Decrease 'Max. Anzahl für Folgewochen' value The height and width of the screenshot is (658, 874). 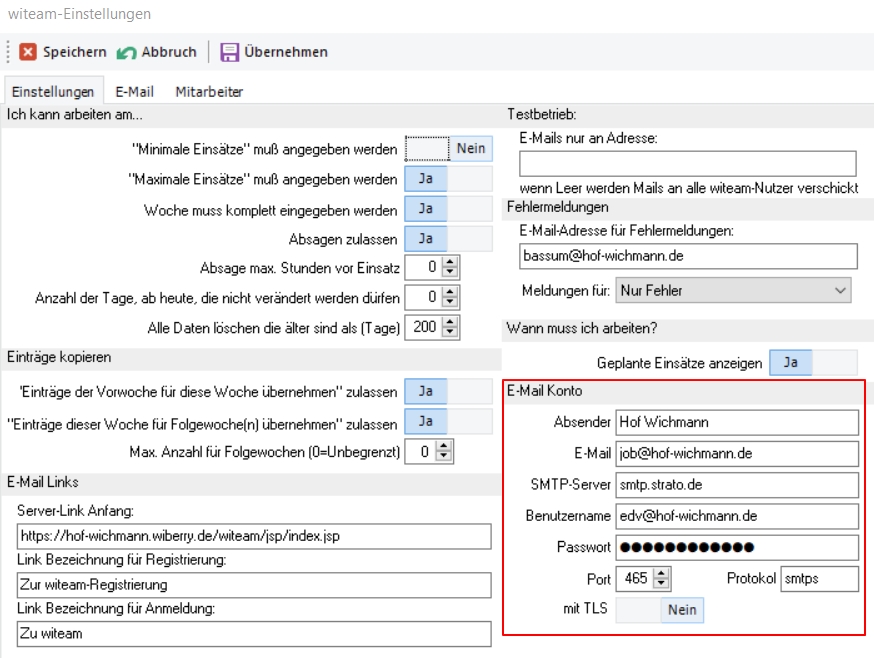tap(450, 457)
